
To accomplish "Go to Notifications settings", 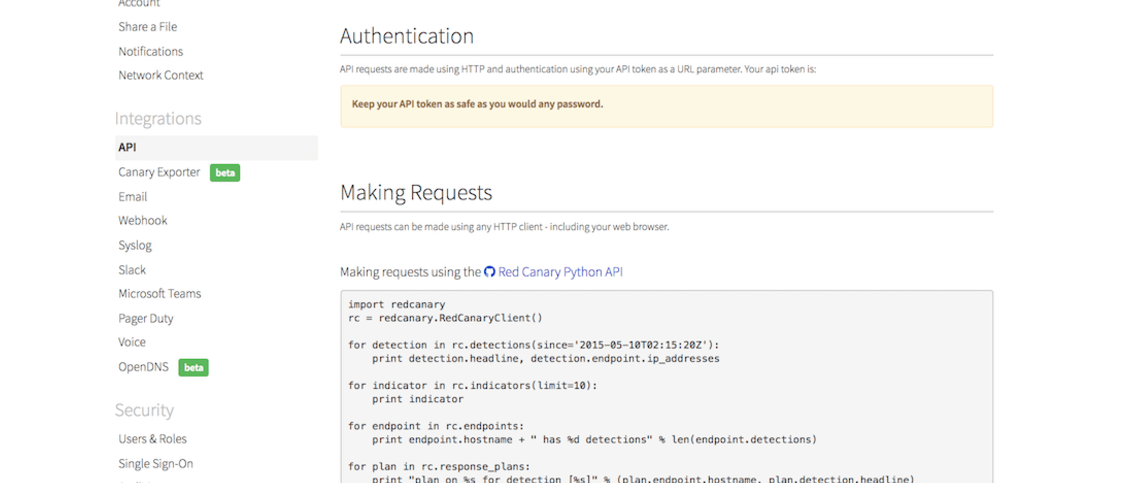I will 151,51.
